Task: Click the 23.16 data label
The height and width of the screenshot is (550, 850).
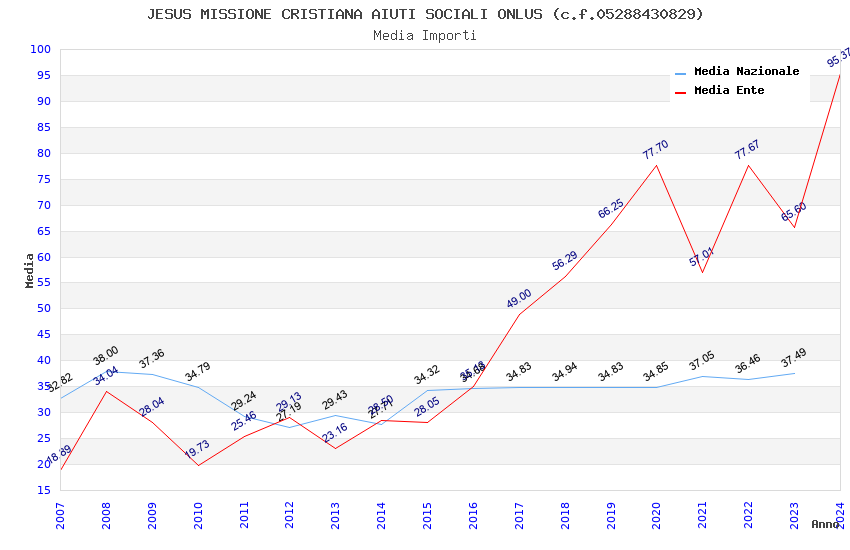Action: point(334,432)
